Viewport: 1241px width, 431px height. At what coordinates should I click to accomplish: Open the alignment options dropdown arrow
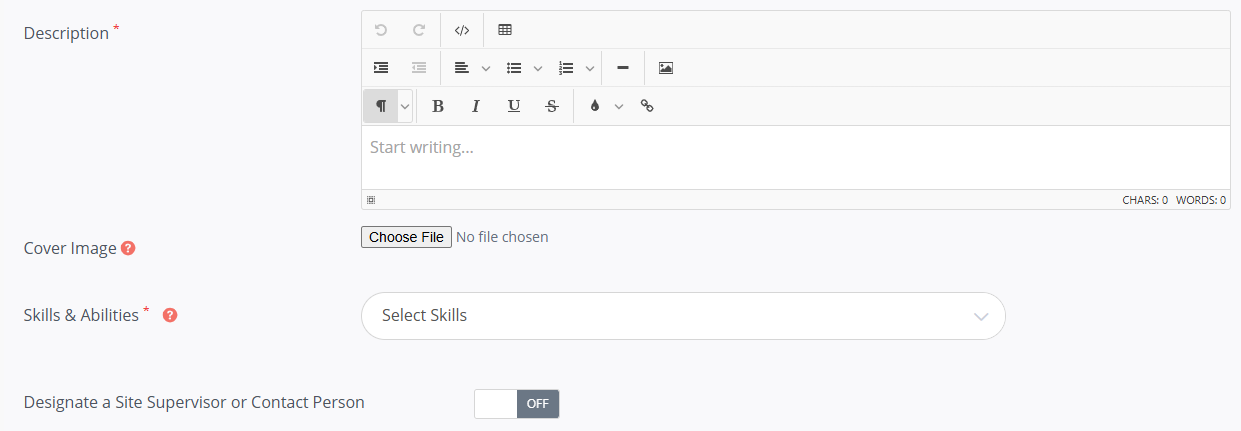(x=486, y=69)
